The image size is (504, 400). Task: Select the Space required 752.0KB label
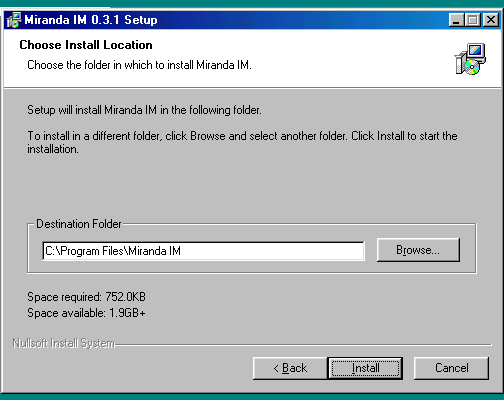click(86, 297)
